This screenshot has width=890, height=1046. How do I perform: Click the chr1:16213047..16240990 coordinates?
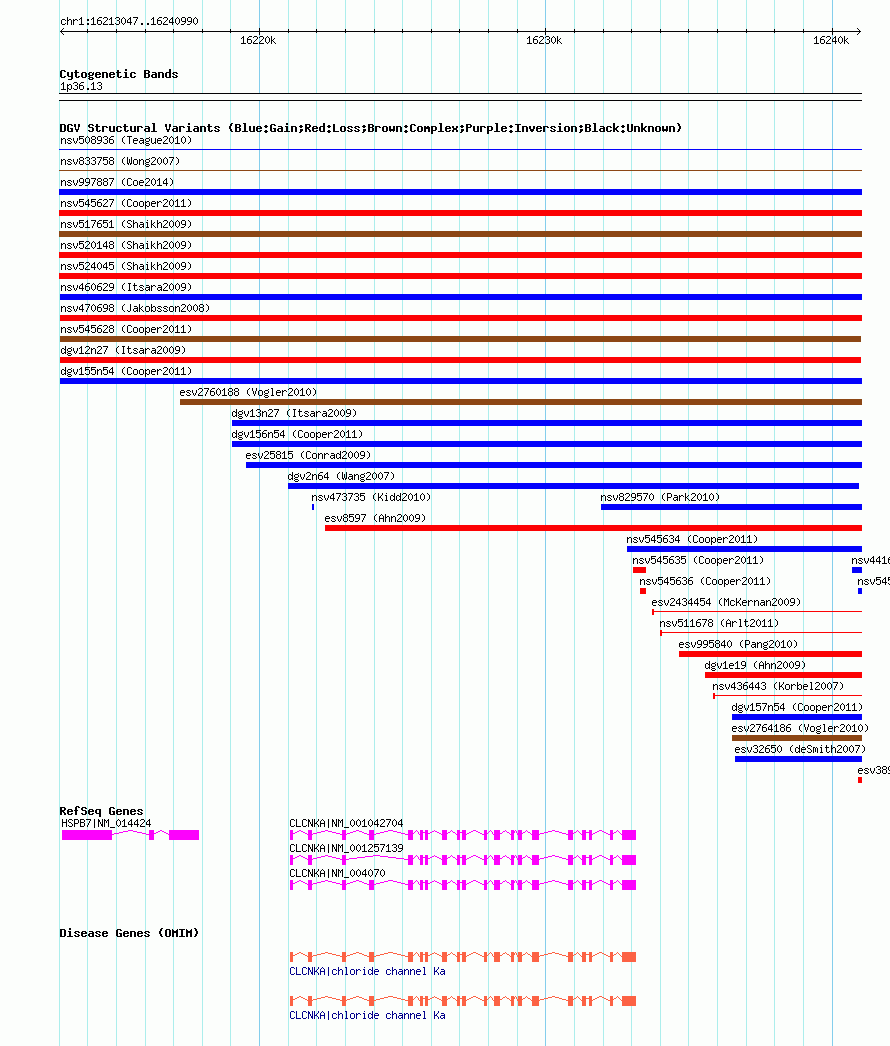point(129,21)
